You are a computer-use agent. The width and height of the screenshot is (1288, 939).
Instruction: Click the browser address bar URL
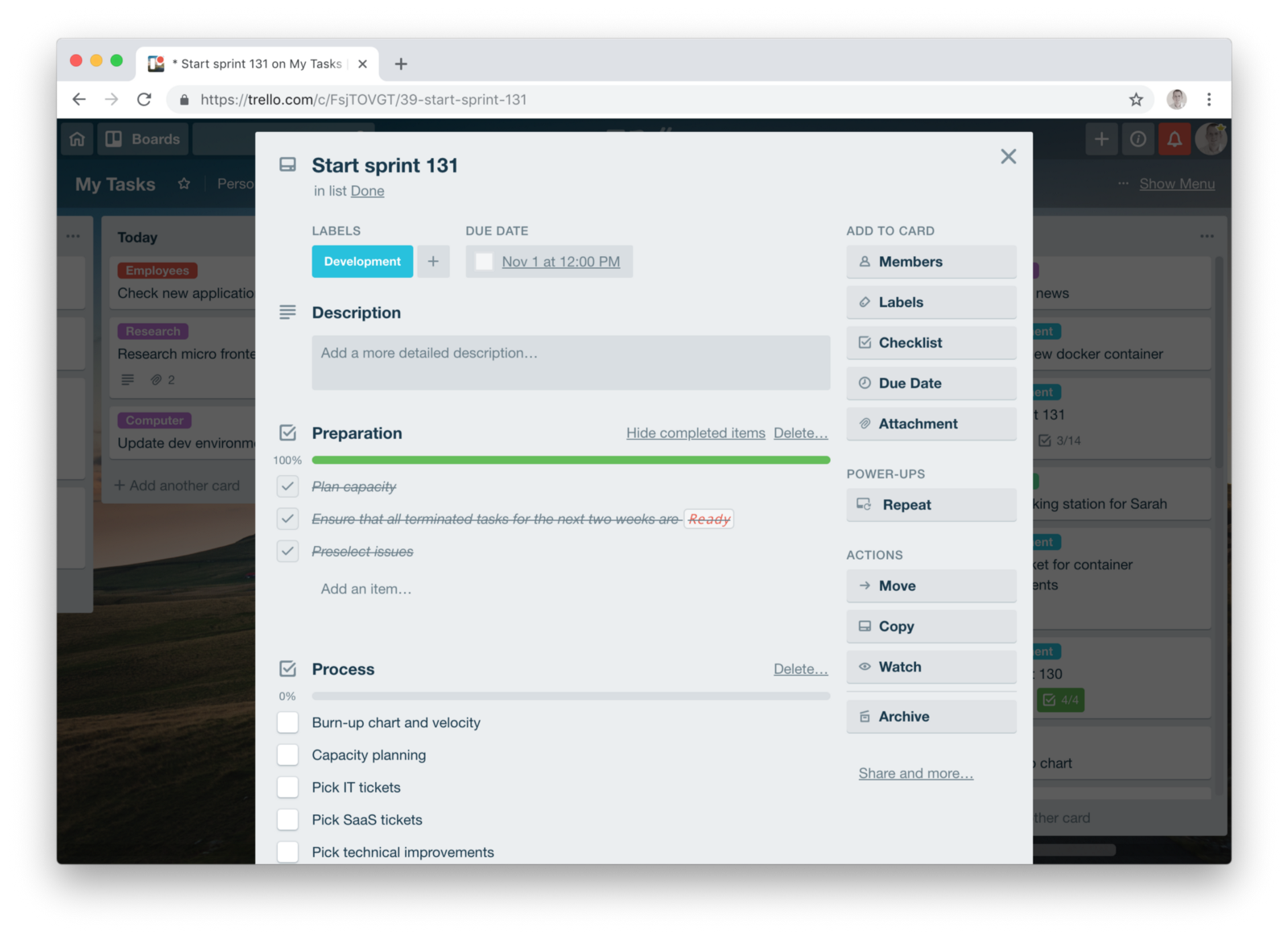[x=364, y=99]
